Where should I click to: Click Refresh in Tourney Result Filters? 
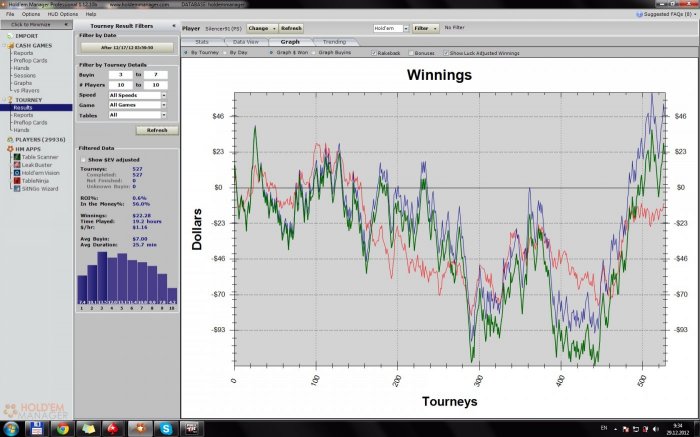(156, 130)
